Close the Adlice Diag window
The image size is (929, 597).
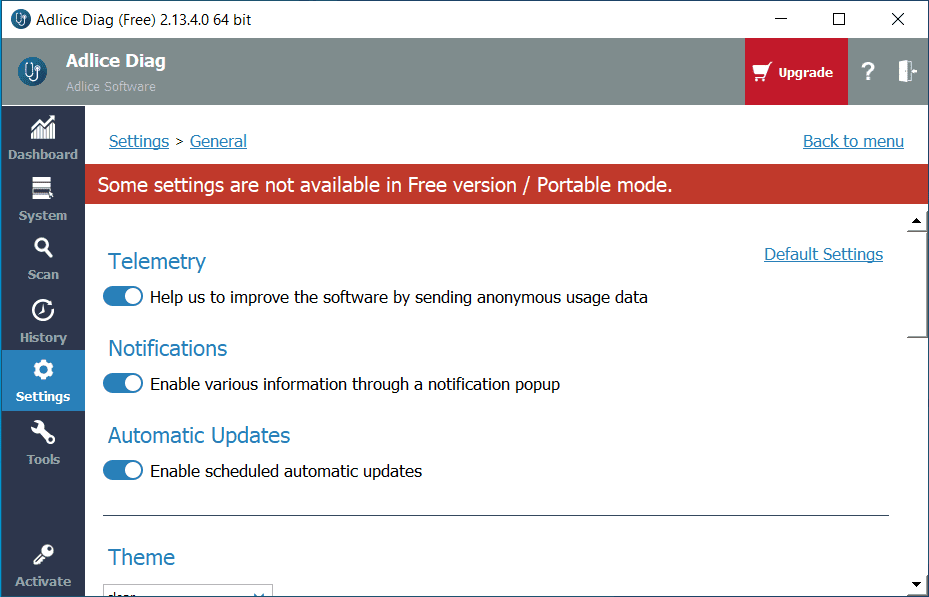[898, 19]
